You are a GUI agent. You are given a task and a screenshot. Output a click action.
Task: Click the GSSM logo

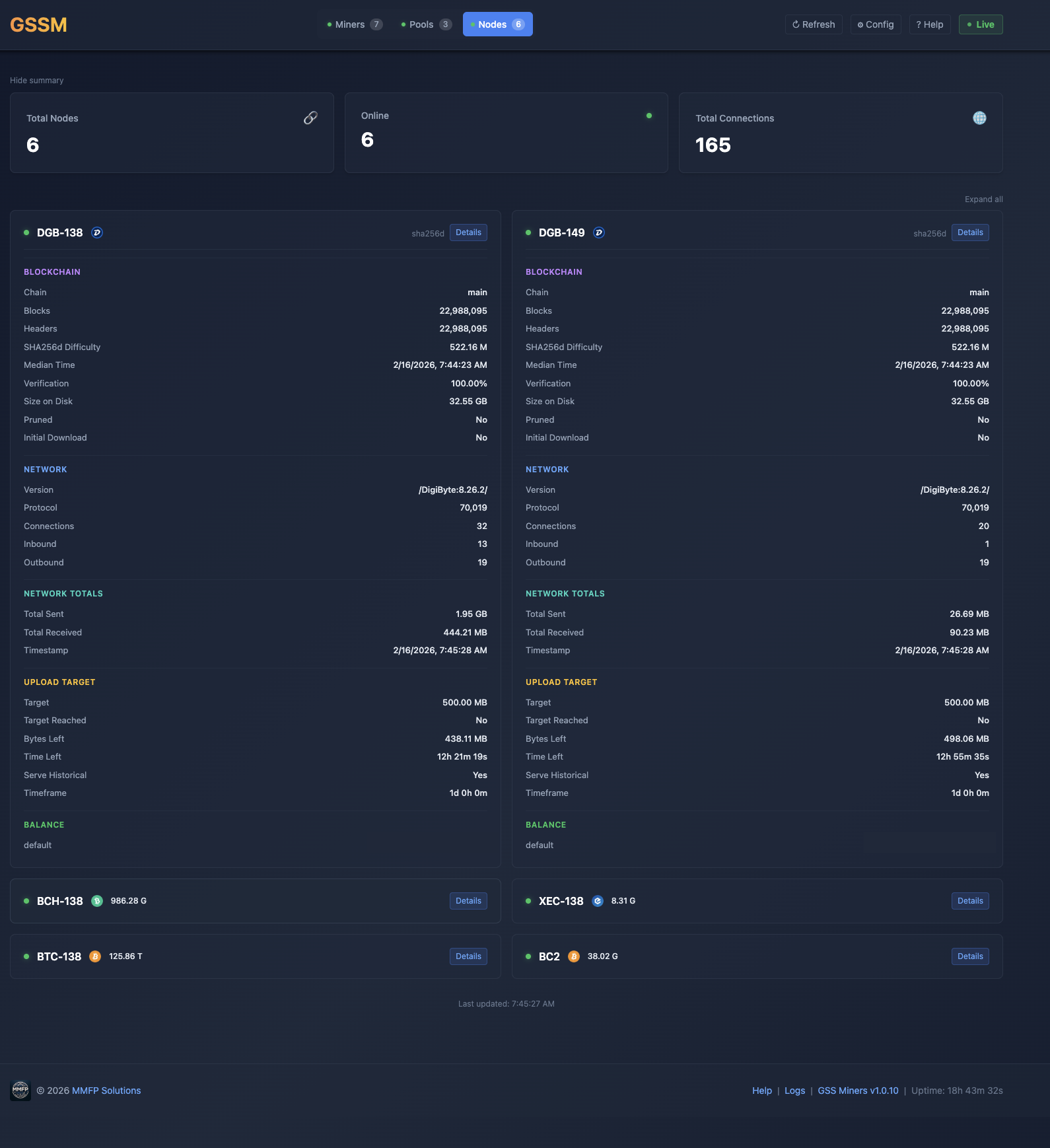(38, 24)
